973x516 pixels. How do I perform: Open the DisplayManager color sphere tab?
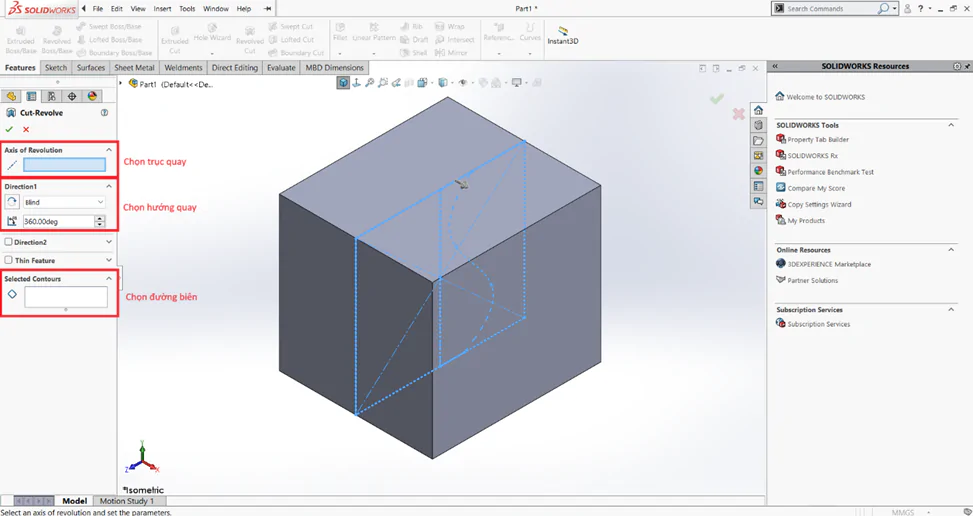[x=92, y=96]
